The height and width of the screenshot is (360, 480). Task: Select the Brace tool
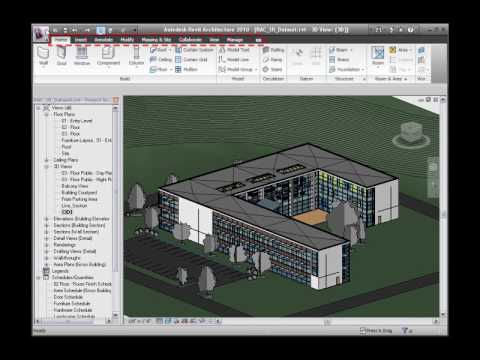[x=339, y=60]
